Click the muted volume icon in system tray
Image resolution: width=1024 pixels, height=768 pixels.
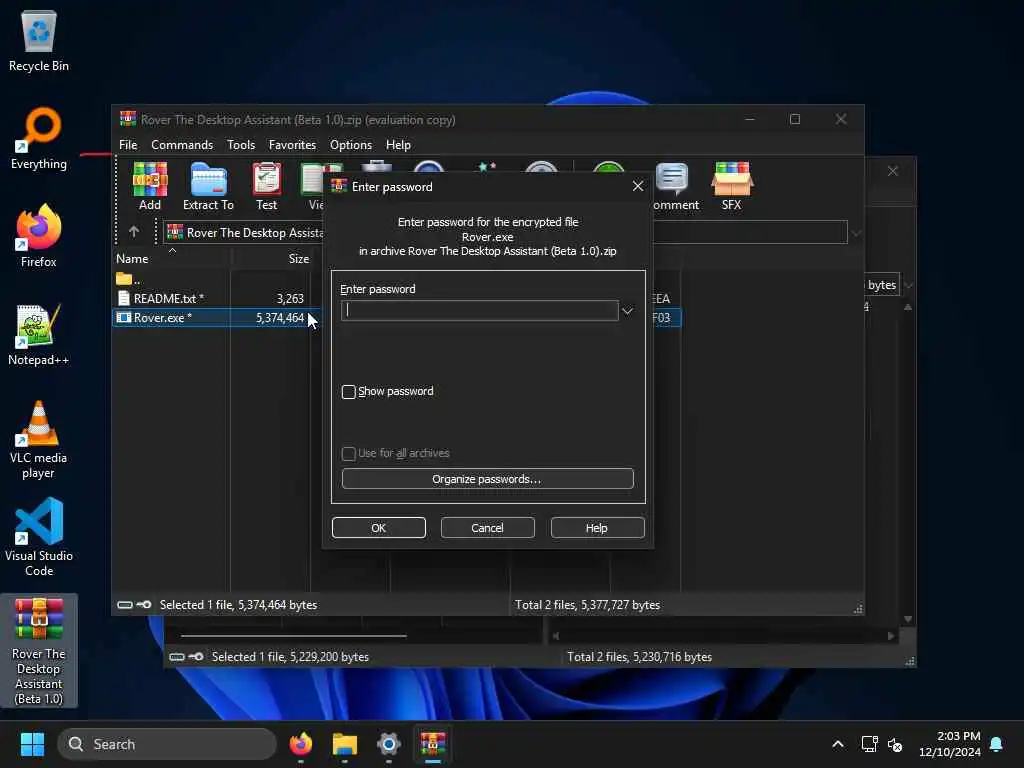895,744
